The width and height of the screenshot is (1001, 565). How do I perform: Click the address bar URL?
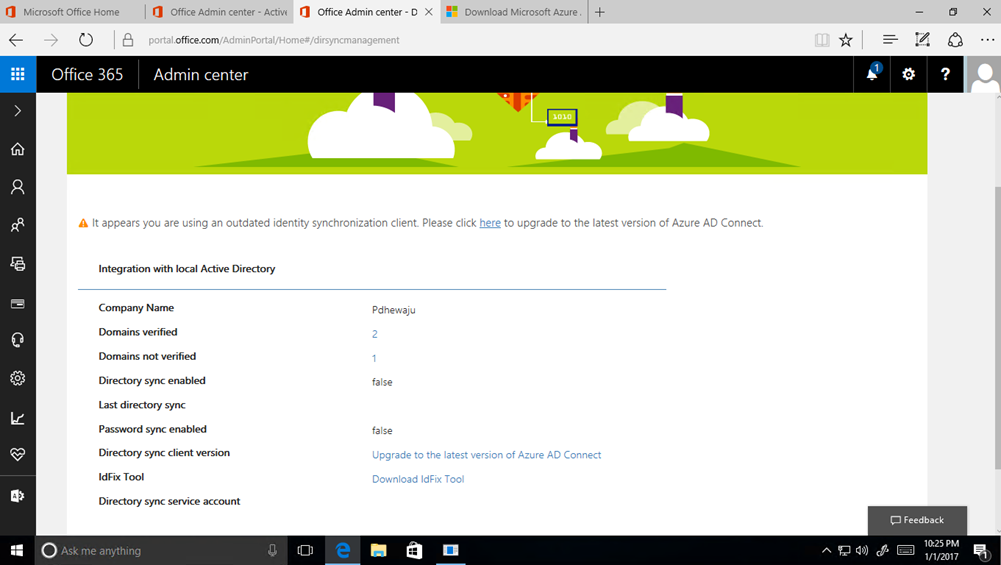click(274, 40)
